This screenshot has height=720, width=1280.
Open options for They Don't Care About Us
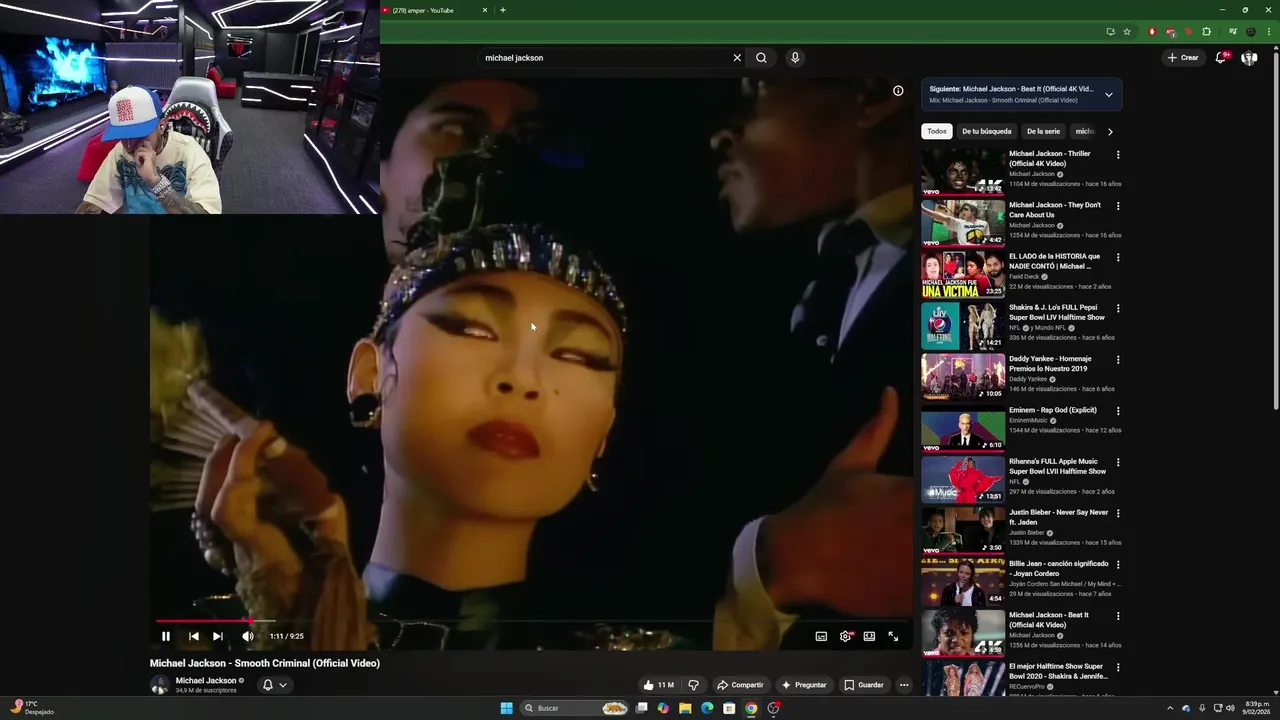tap(1118, 206)
